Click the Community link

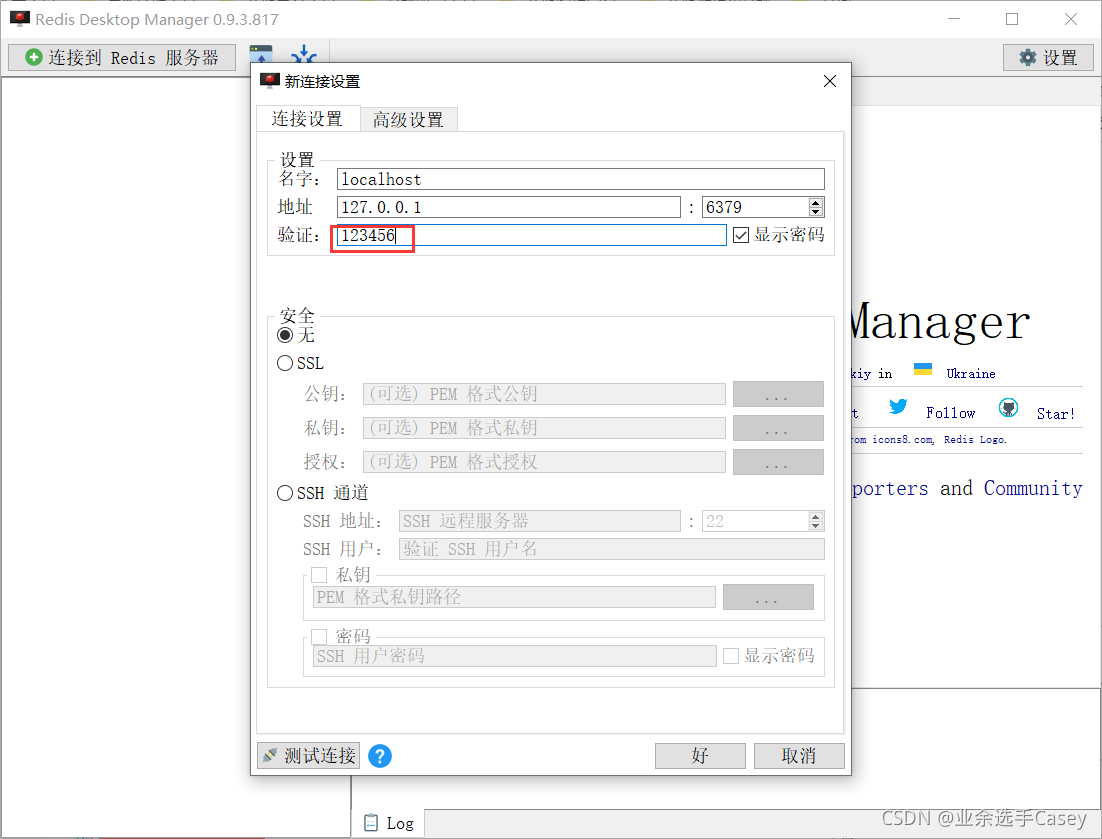[1033, 488]
